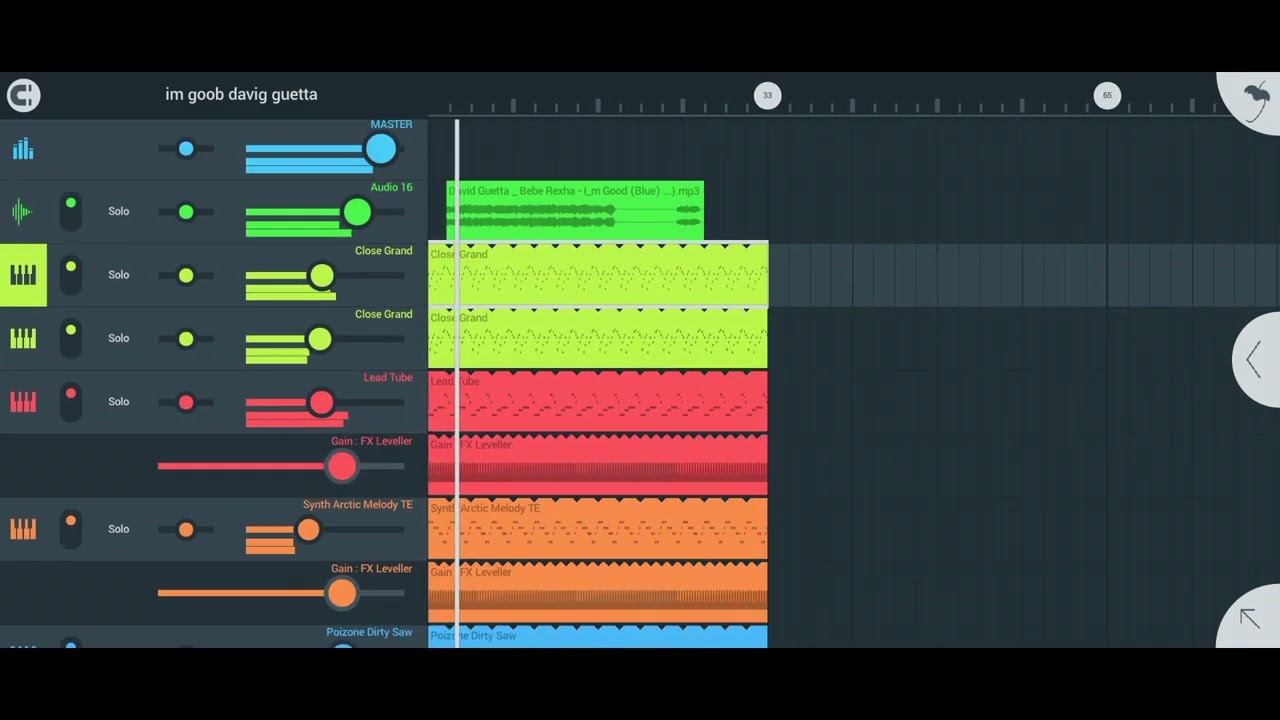Toggle the Lead Tube mute switch

[x=70, y=401]
